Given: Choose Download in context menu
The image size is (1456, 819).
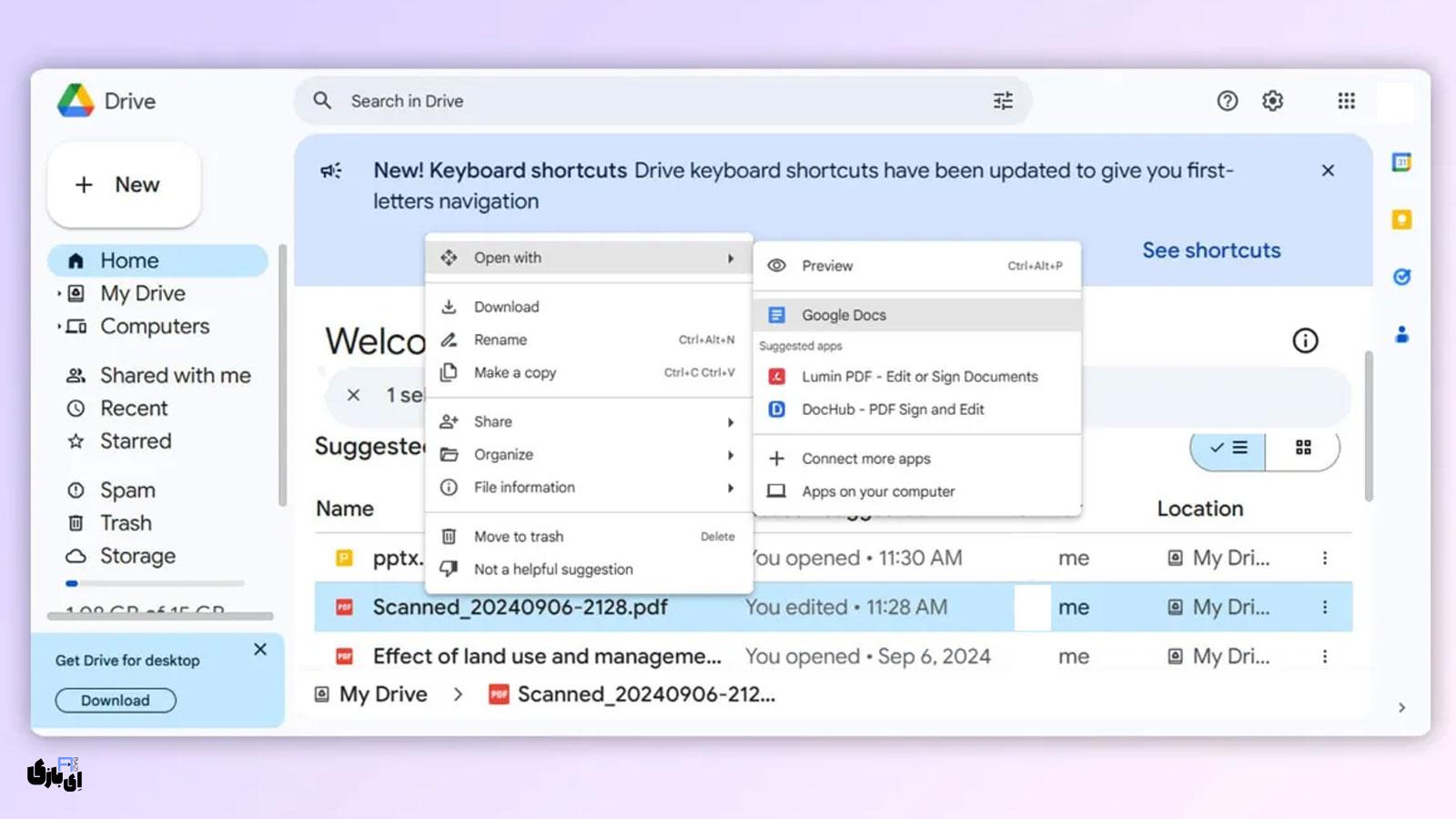Looking at the screenshot, I should (589, 307).
